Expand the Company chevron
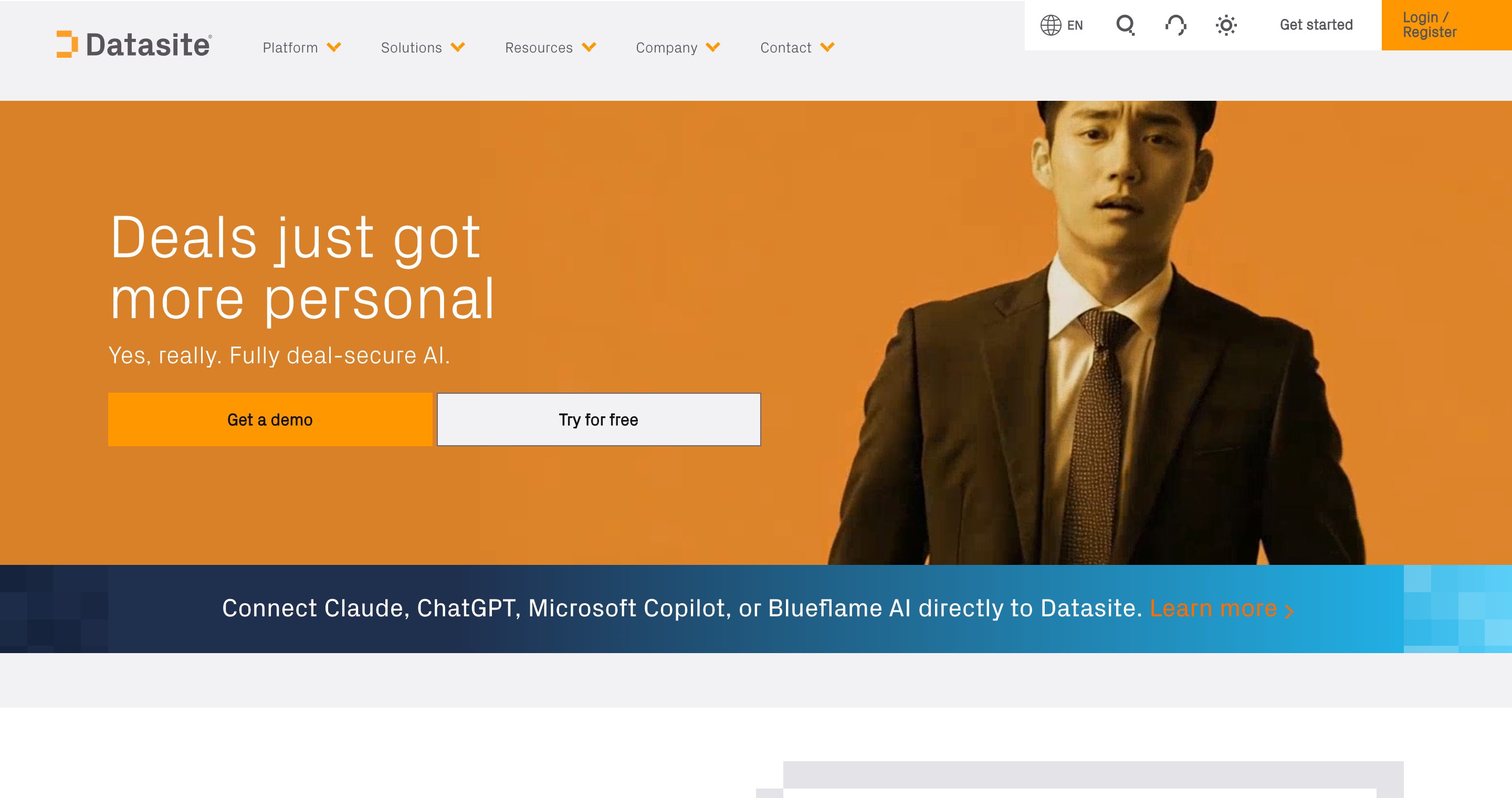The image size is (1512, 798). [x=713, y=48]
